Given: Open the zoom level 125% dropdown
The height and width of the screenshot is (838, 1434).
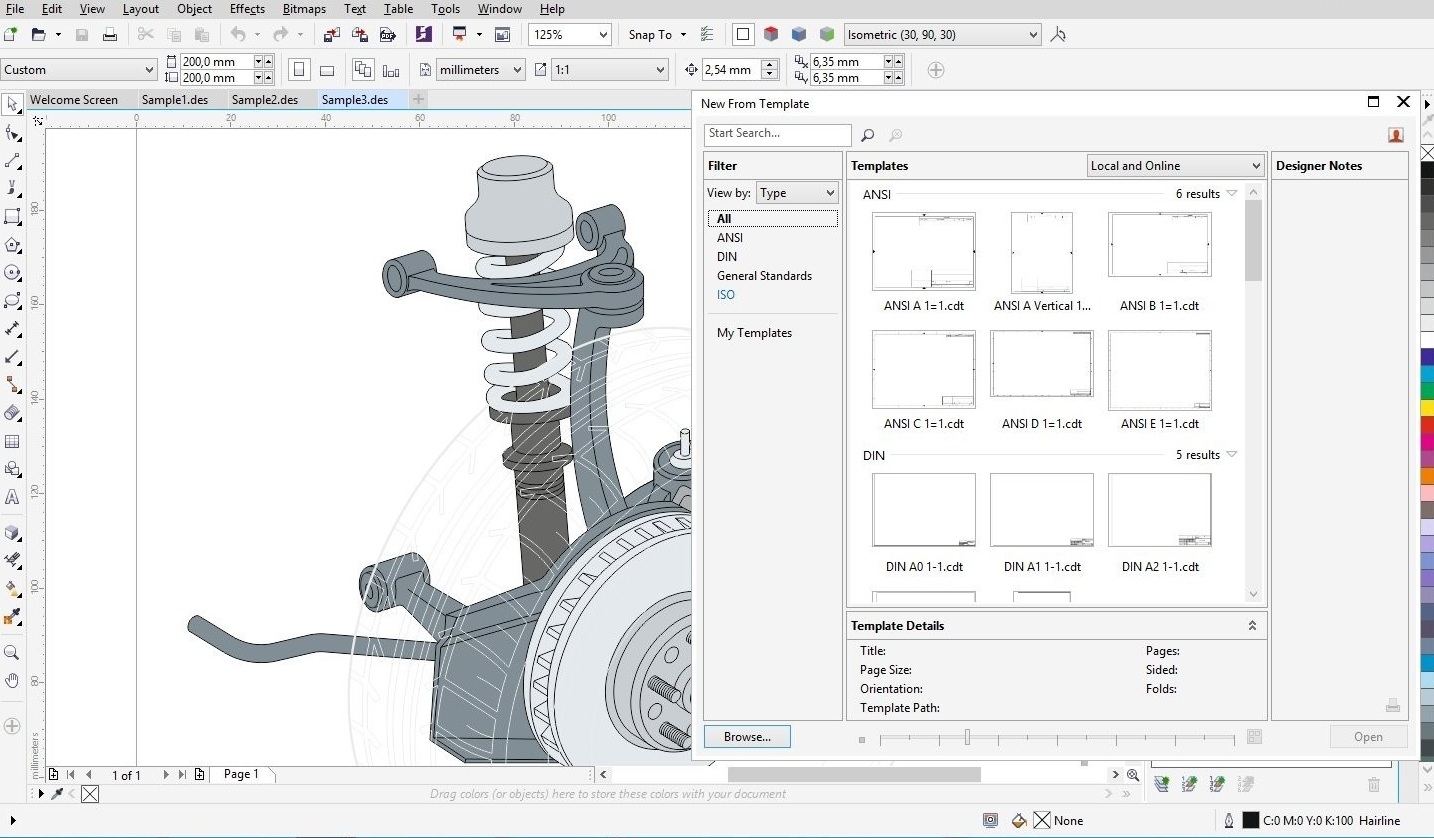Looking at the screenshot, I should click(603, 34).
